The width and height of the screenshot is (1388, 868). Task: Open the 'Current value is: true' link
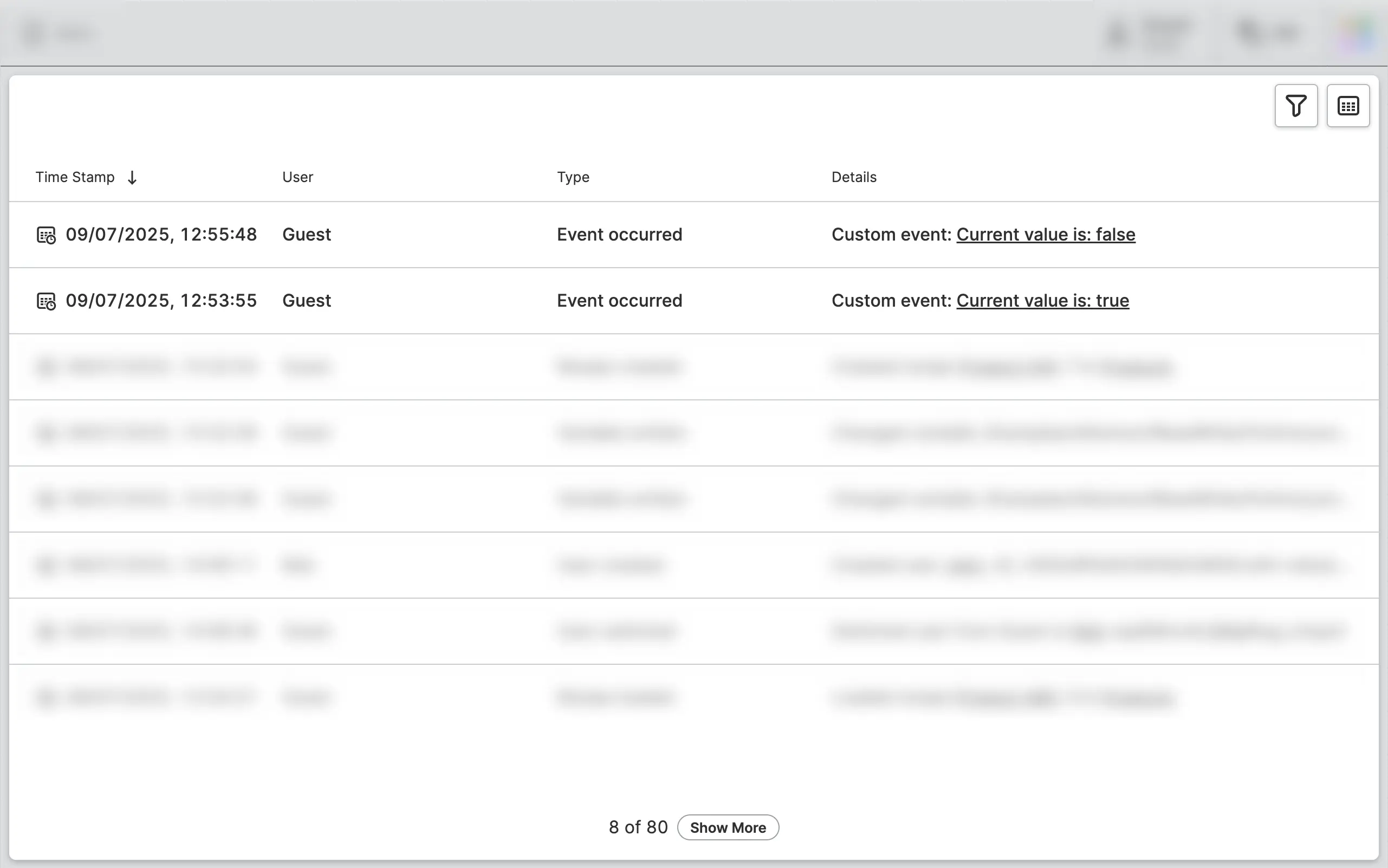pyautogui.click(x=1042, y=300)
